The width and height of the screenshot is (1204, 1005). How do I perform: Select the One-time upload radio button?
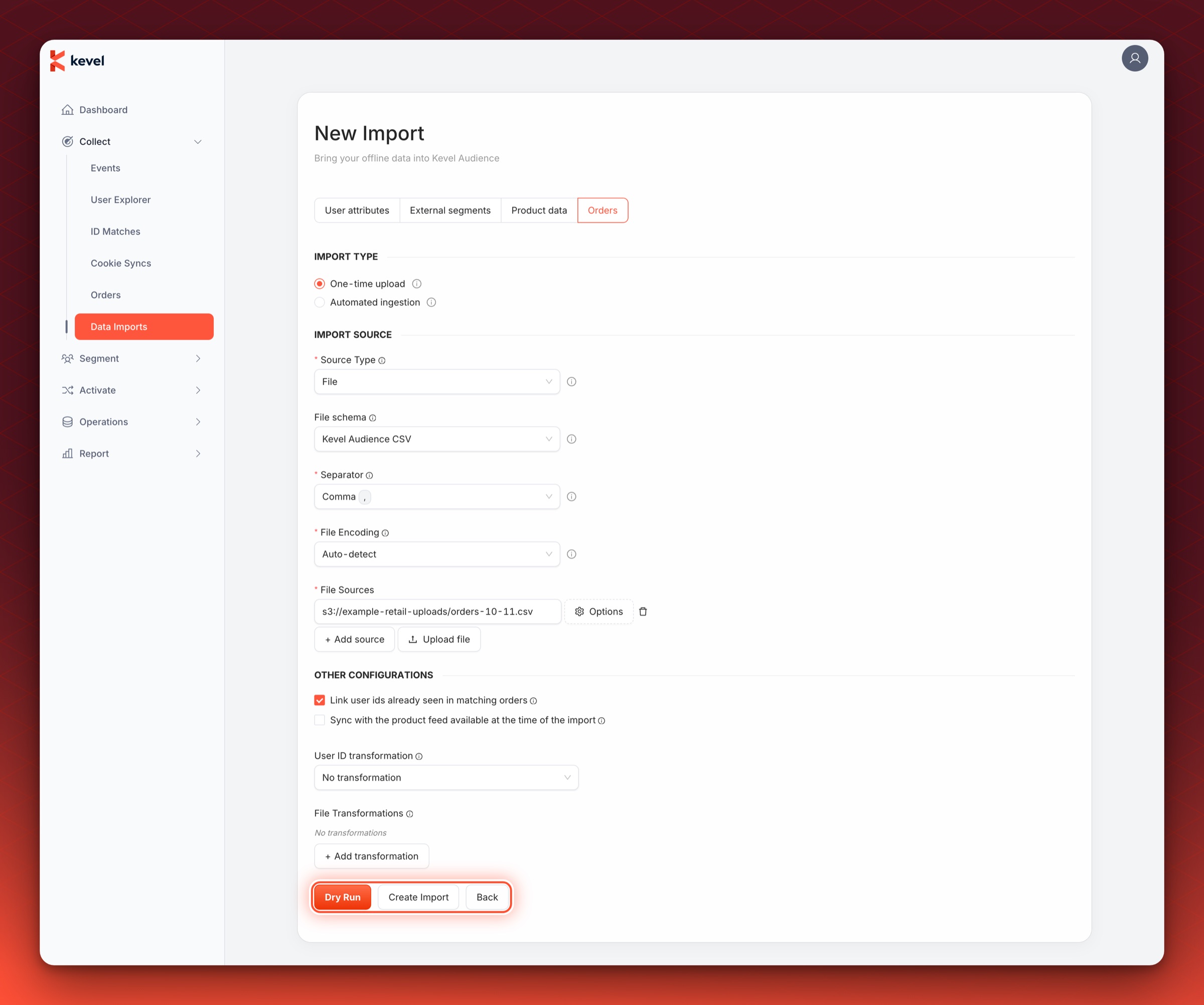(320, 284)
